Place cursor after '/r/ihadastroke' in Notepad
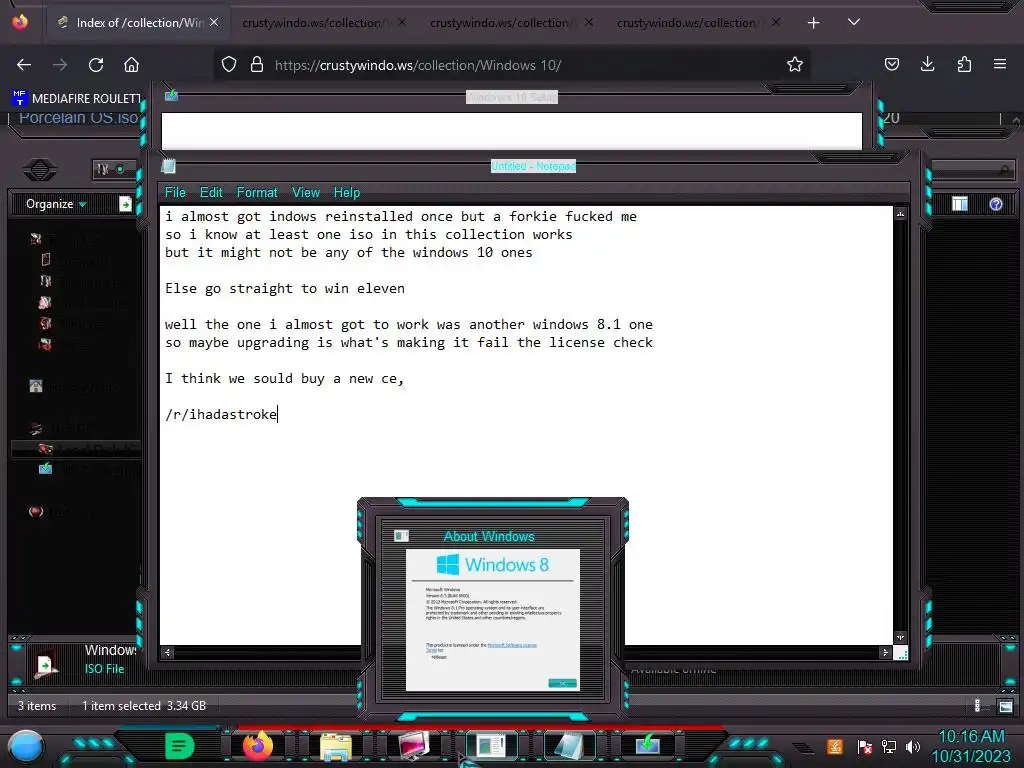 click(278, 415)
